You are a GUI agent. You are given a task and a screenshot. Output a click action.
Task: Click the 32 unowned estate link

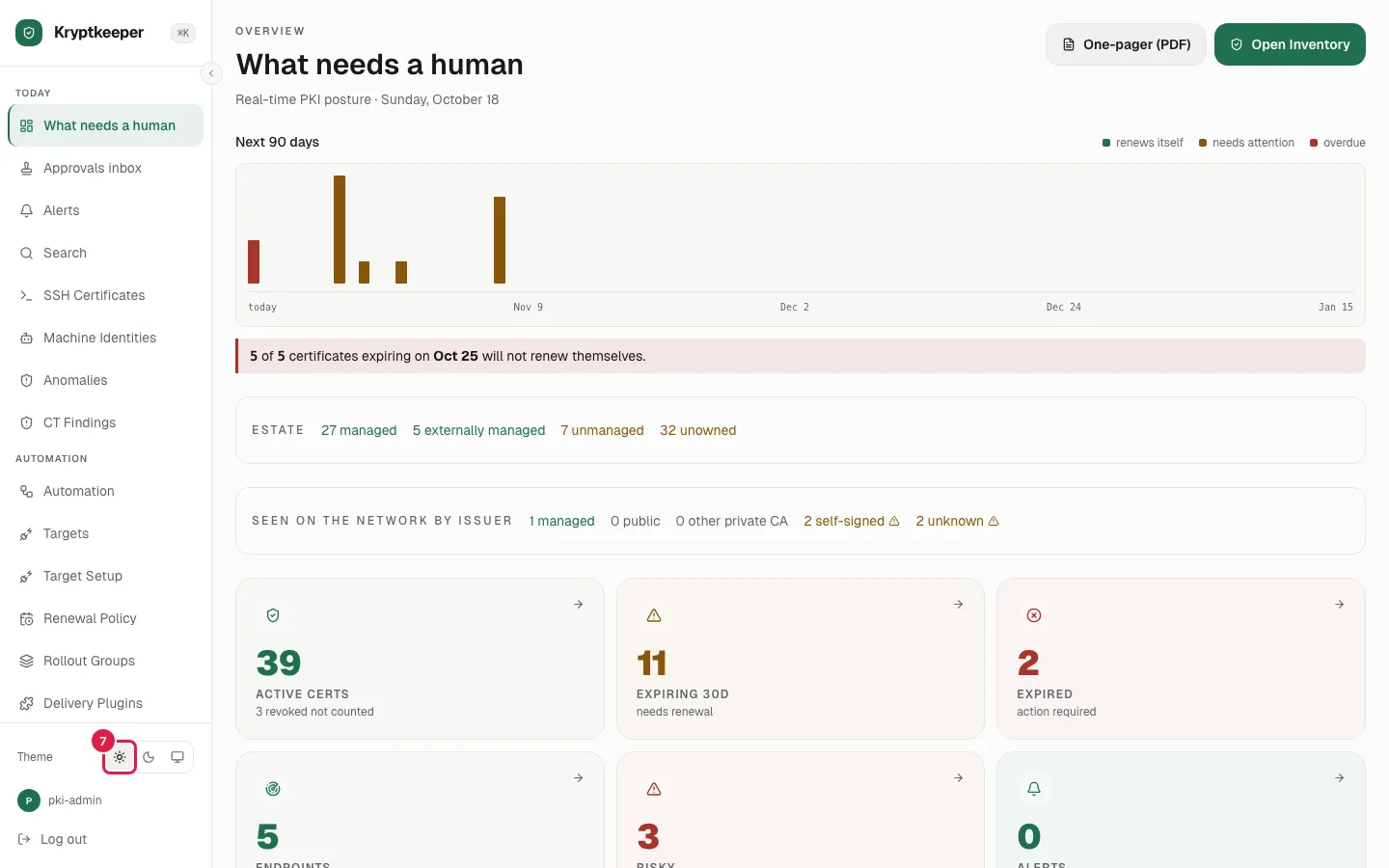(697, 430)
